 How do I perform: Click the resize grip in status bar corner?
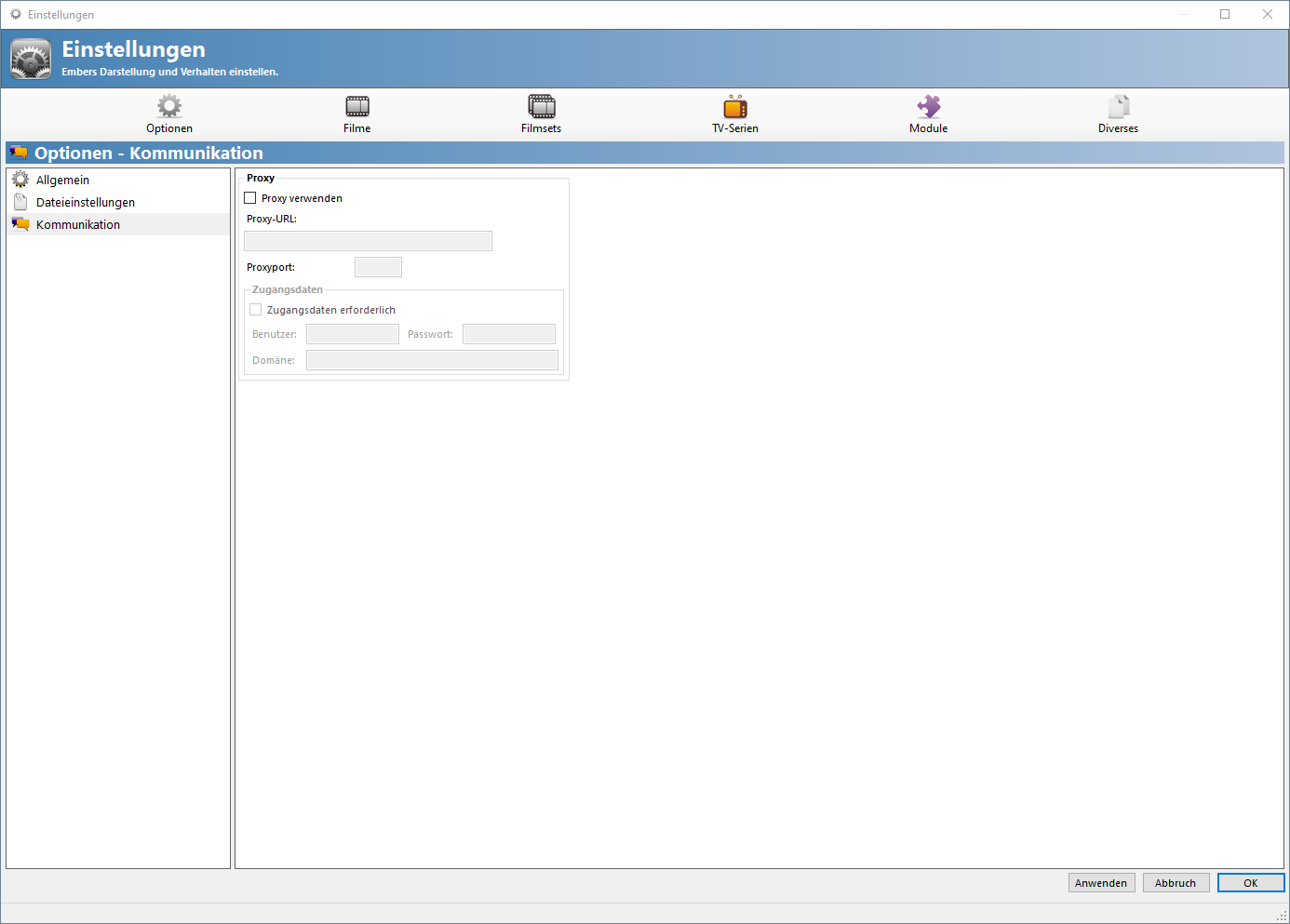(x=1282, y=916)
